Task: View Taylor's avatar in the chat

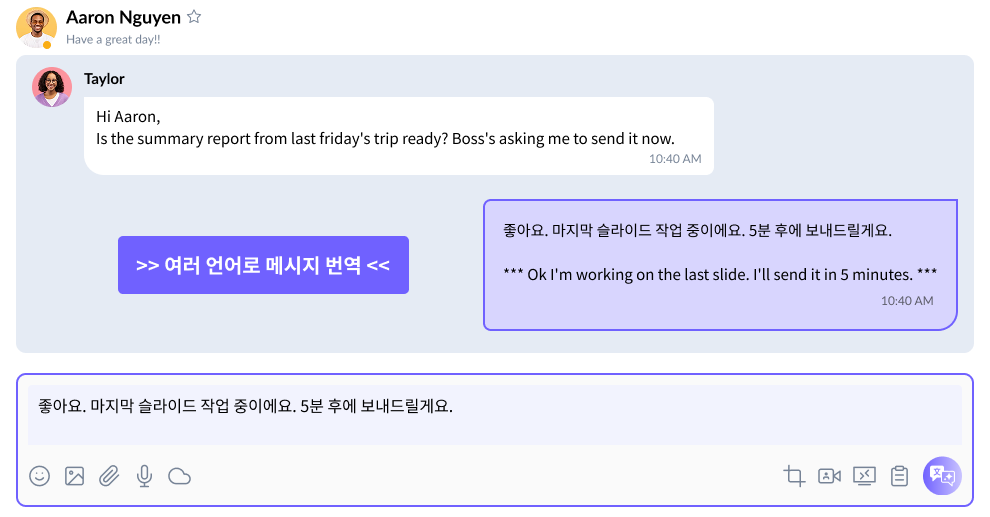Action: (x=52, y=87)
